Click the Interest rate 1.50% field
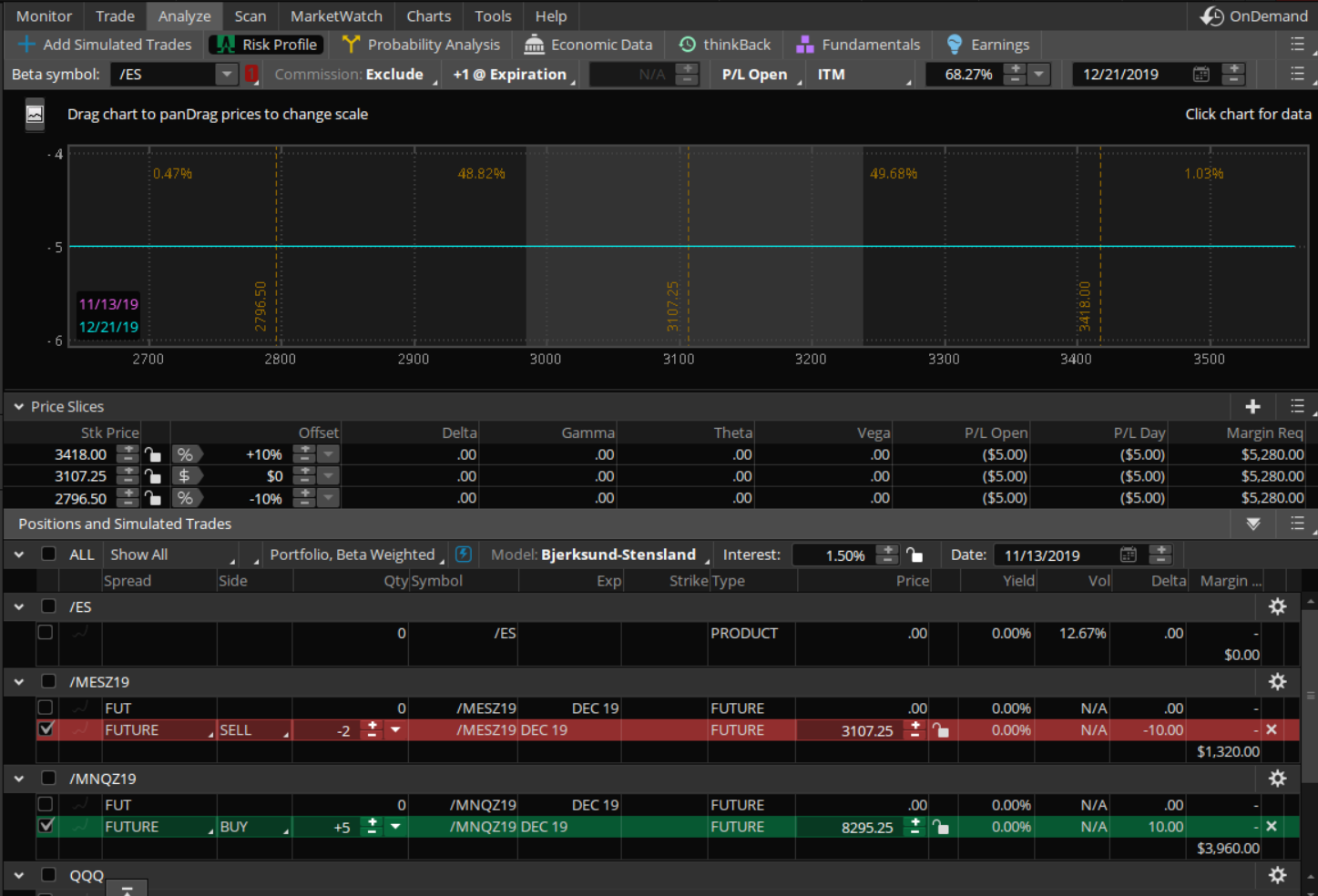 pos(833,555)
